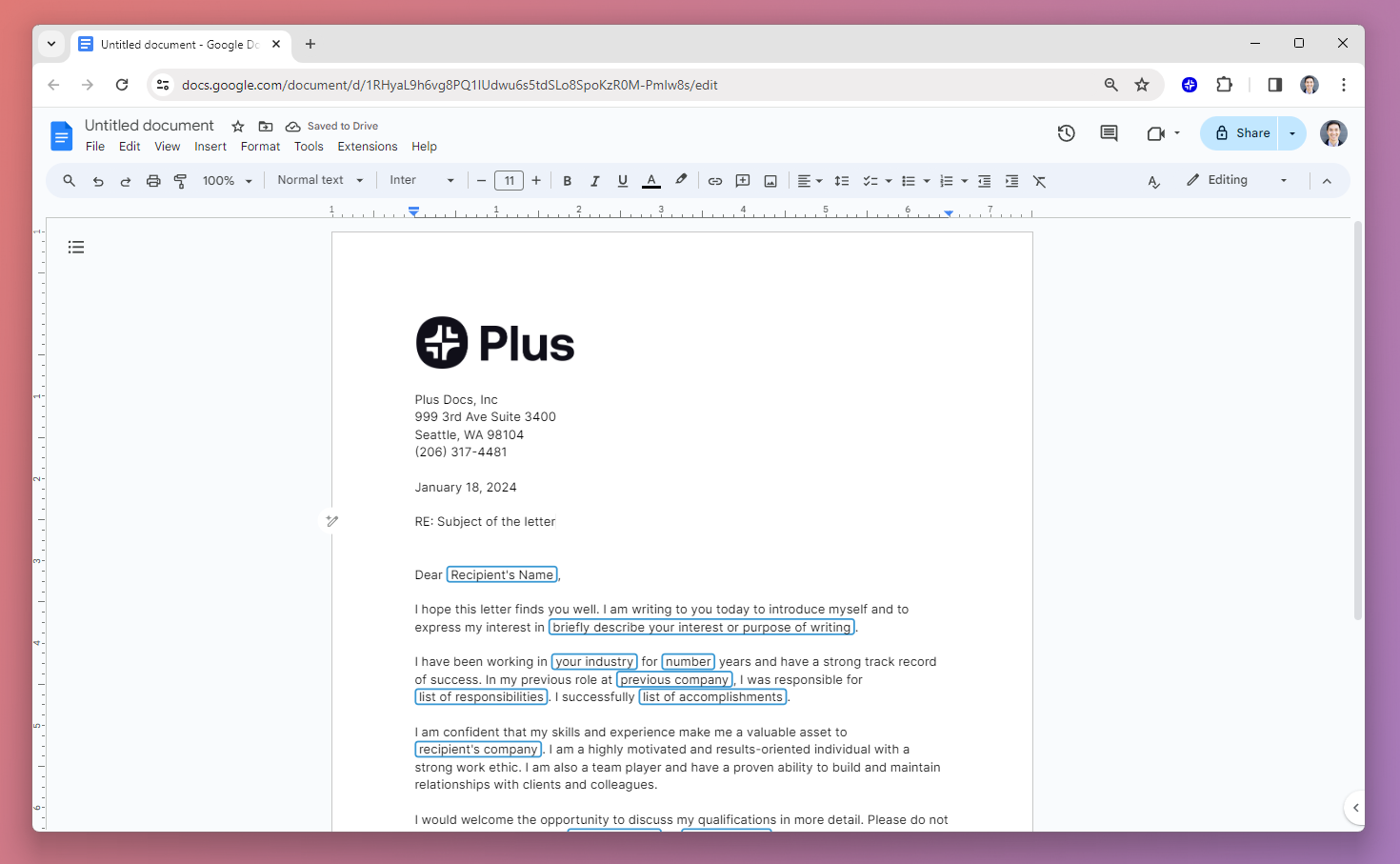This screenshot has height=864, width=1400.
Task: Select the underline icon
Action: (x=622, y=180)
